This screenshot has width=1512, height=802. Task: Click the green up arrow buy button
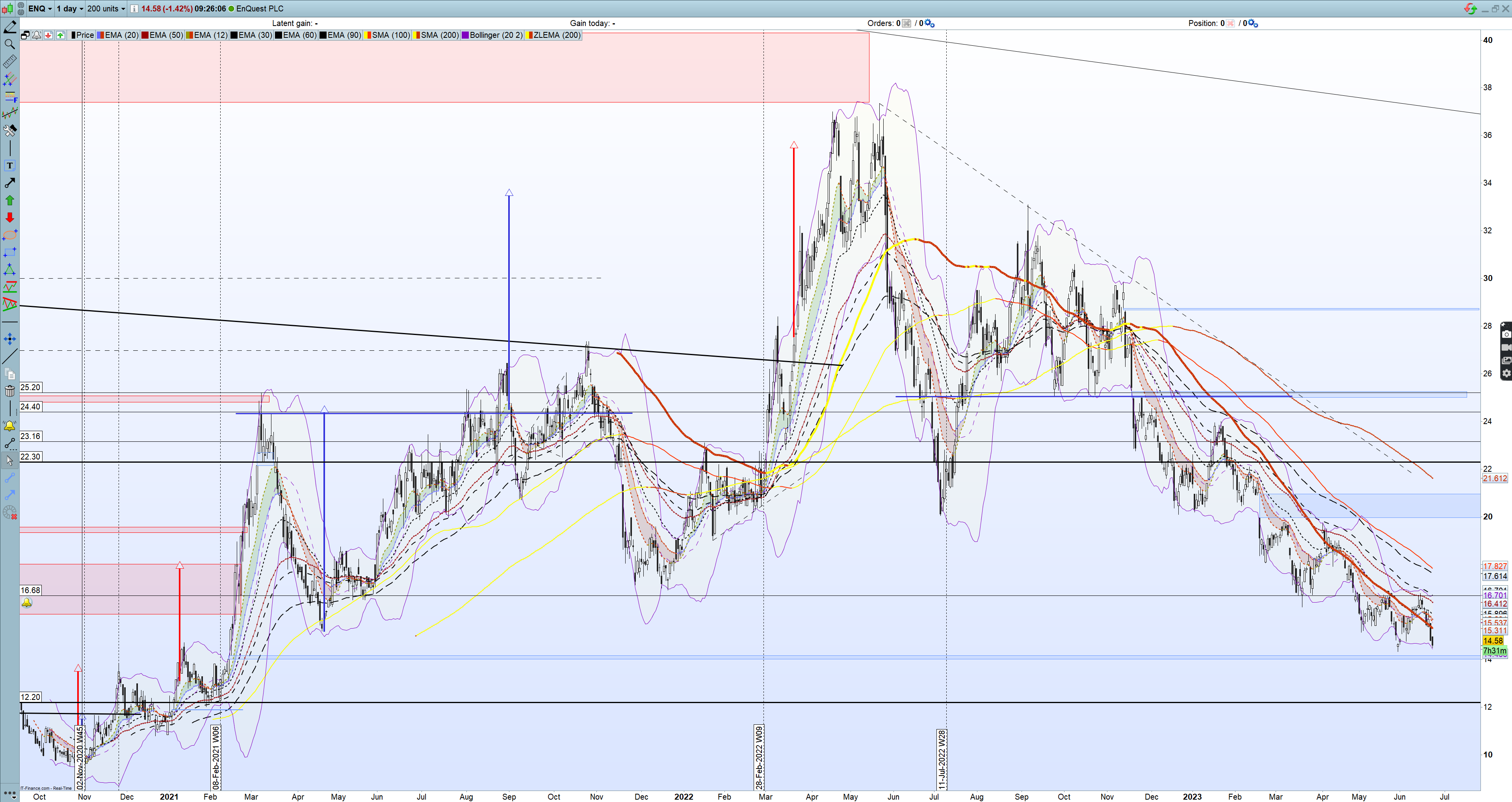[x=60, y=35]
